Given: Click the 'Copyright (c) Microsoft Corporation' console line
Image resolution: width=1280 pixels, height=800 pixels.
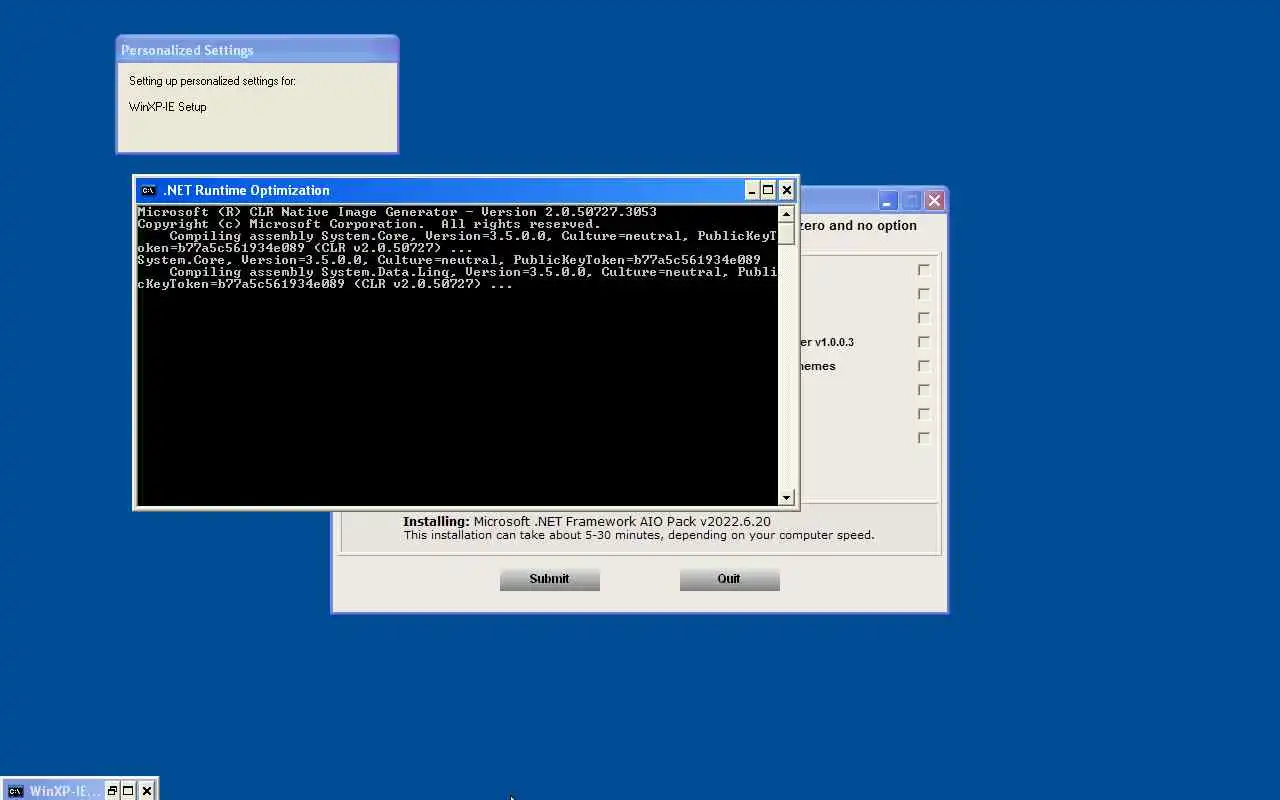Looking at the screenshot, I should [369, 224].
